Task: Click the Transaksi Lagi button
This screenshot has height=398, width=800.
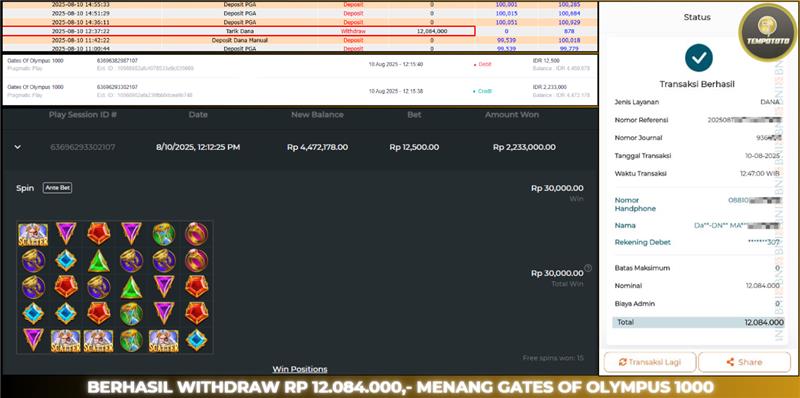Action: pos(649,362)
